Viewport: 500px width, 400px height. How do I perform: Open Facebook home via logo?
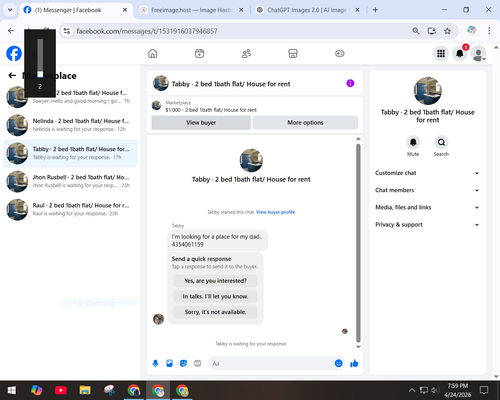(x=14, y=54)
